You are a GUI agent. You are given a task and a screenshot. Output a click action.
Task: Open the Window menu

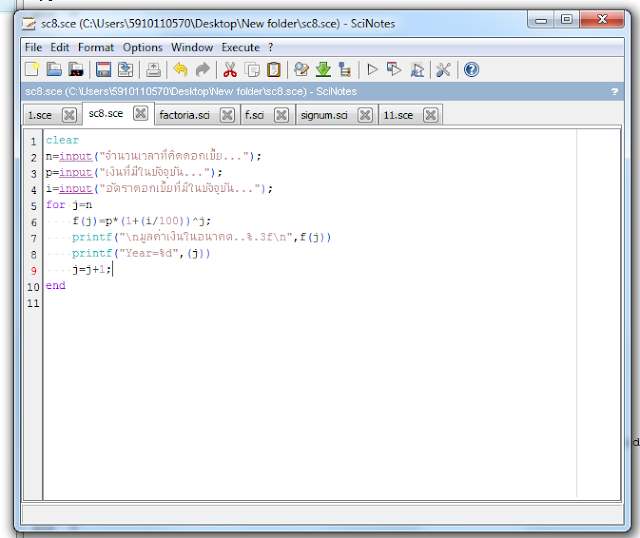click(192, 47)
